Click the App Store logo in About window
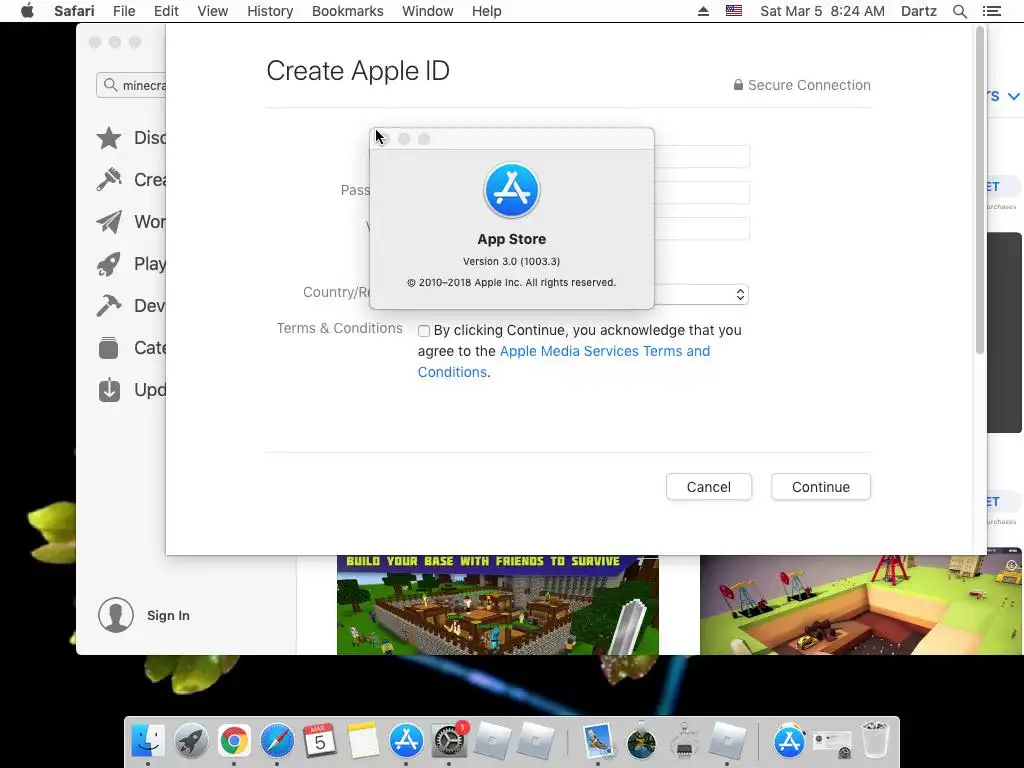 tap(511, 190)
